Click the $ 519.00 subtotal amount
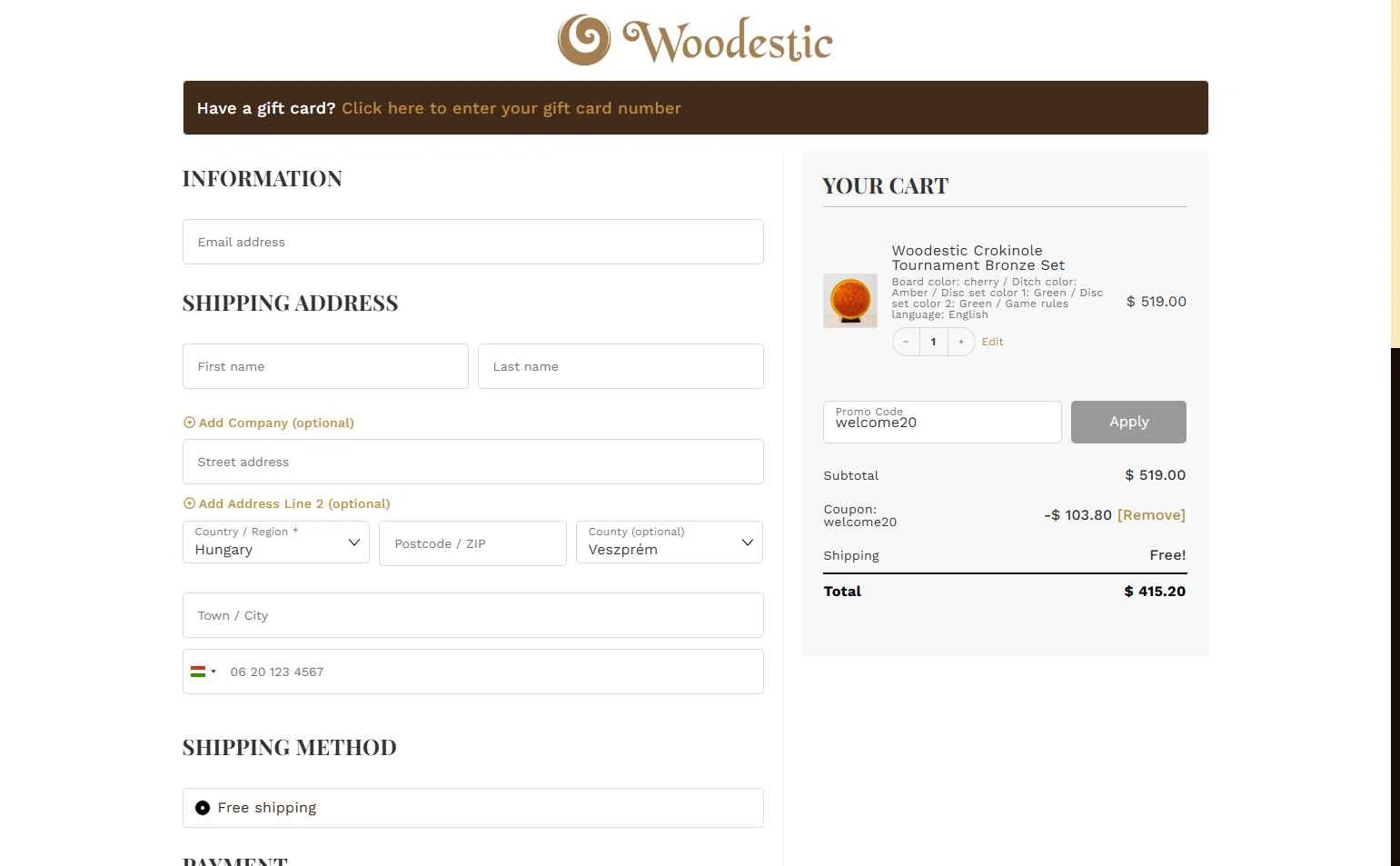Screen dimensions: 1400x866 point(1155,475)
